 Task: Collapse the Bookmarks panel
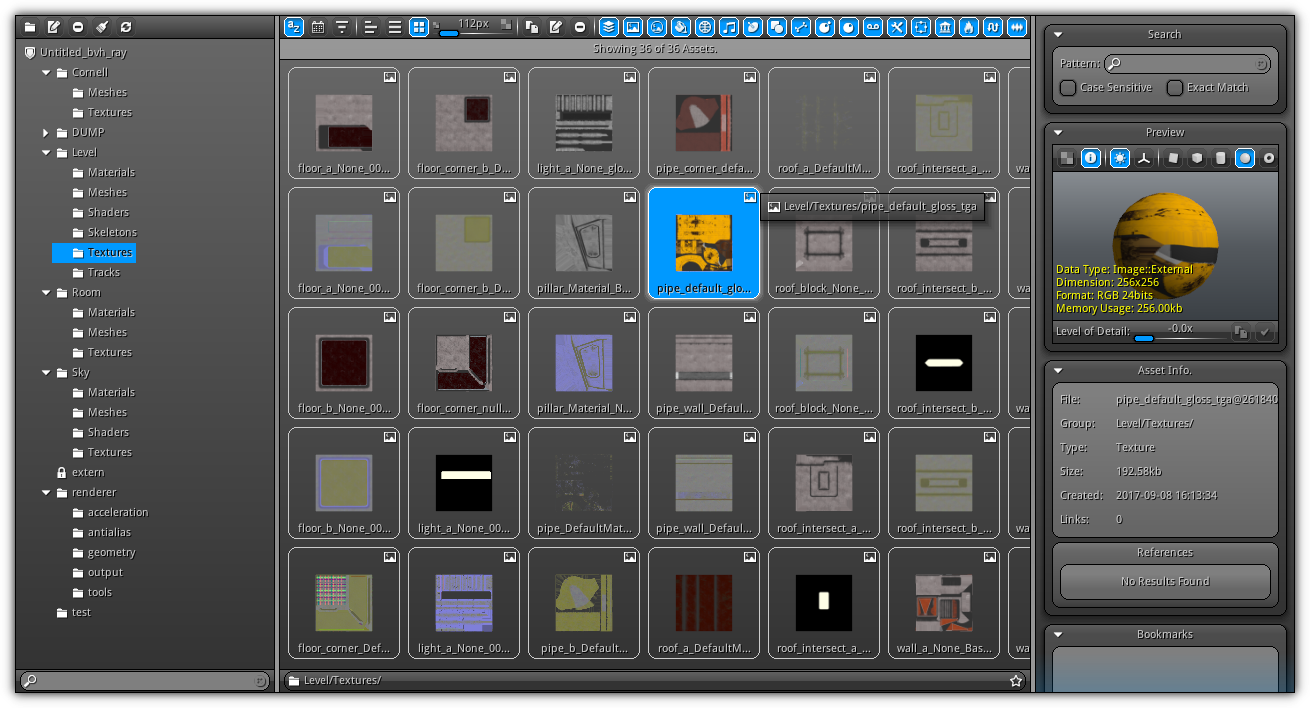click(x=1058, y=634)
